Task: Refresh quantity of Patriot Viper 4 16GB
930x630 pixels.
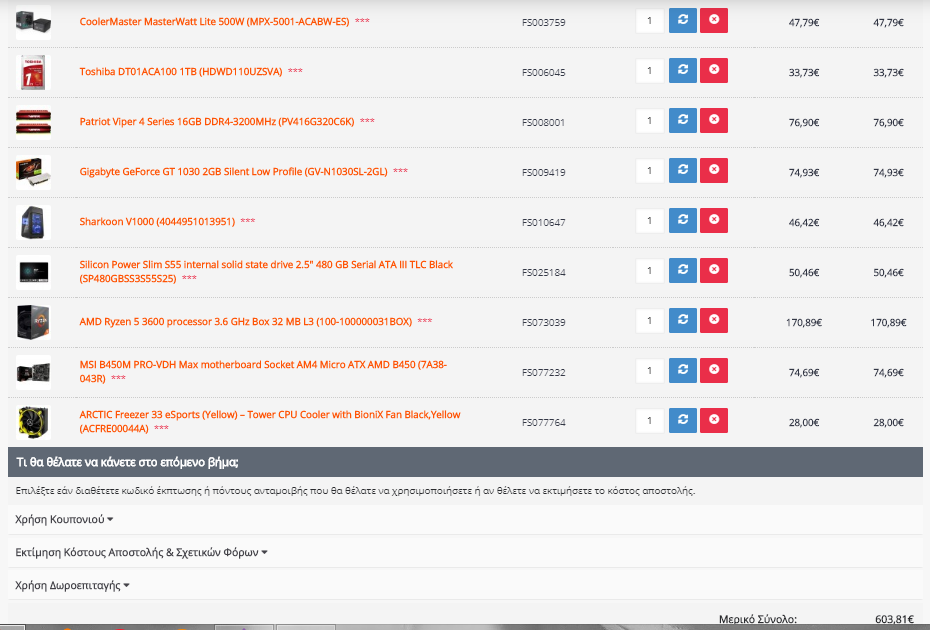Action: [x=683, y=120]
